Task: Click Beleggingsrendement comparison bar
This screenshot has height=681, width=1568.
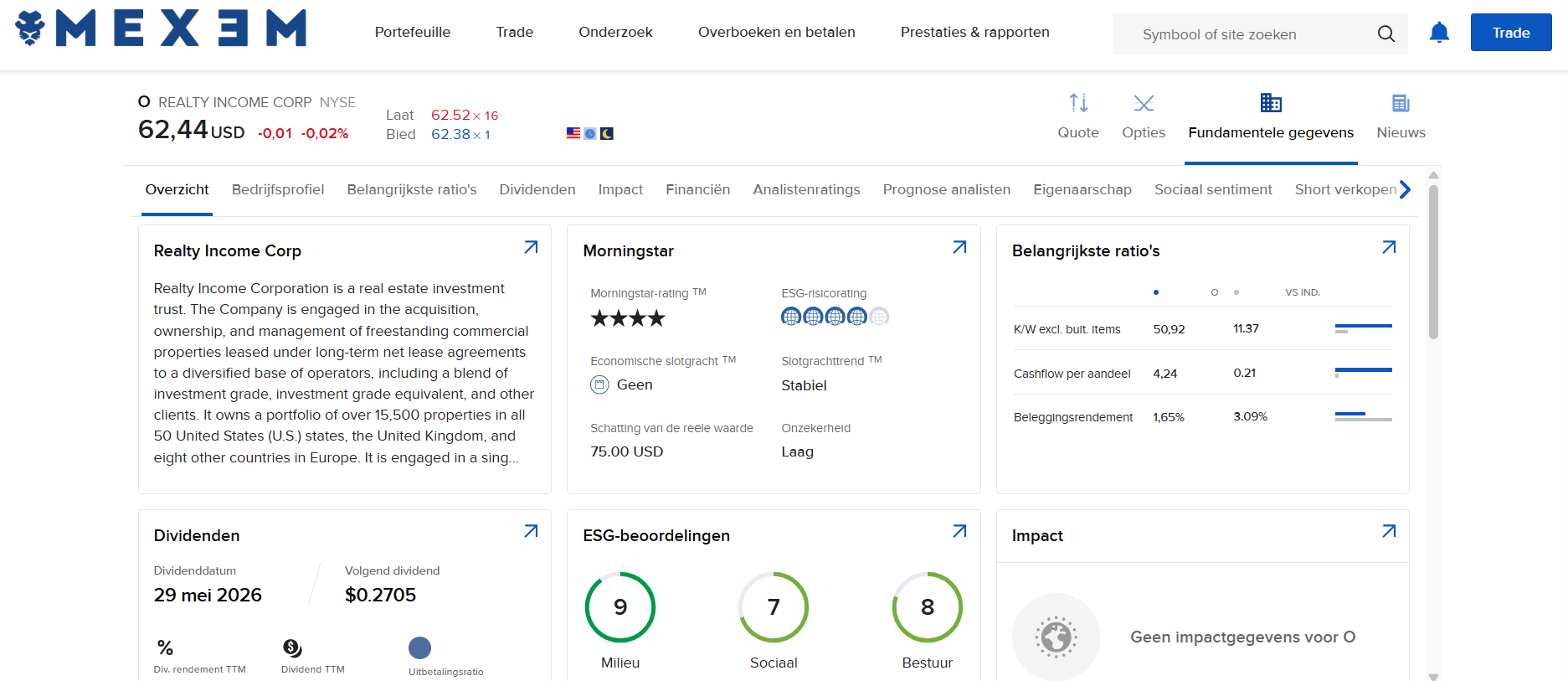Action: click(x=1363, y=416)
